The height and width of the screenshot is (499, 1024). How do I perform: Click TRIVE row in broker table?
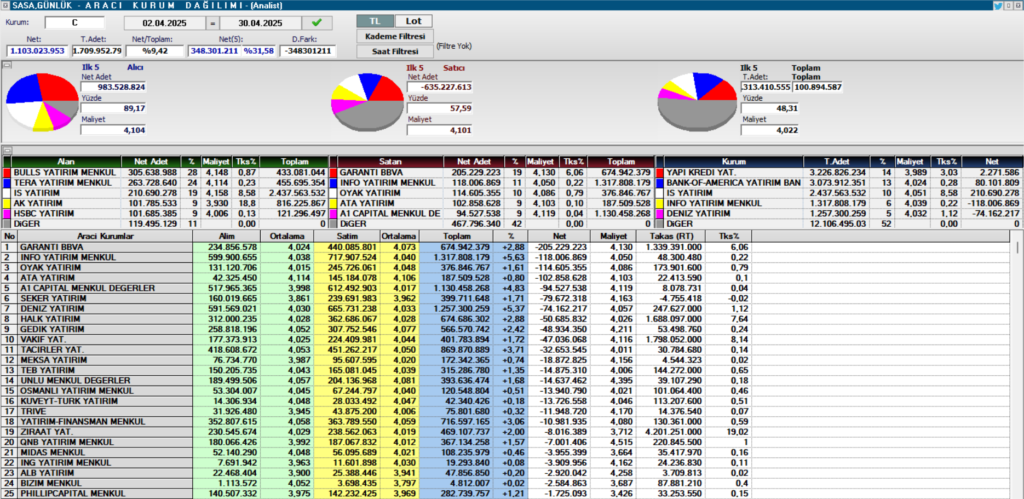[377, 411]
